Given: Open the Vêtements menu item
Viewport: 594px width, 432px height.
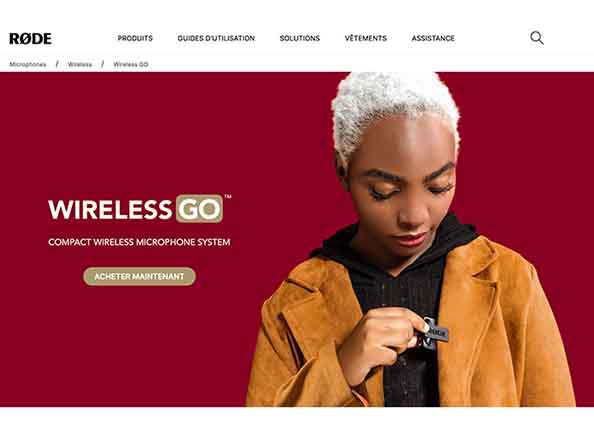Looking at the screenshot, I should 366,38.
